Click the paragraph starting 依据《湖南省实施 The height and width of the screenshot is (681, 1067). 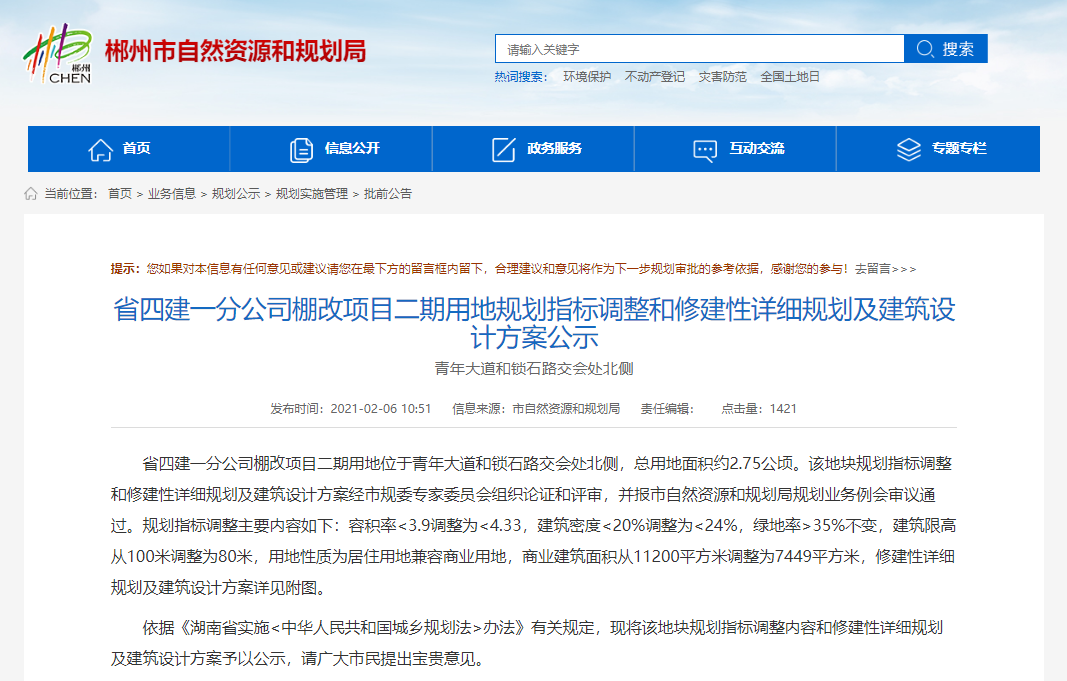point(534,643)
